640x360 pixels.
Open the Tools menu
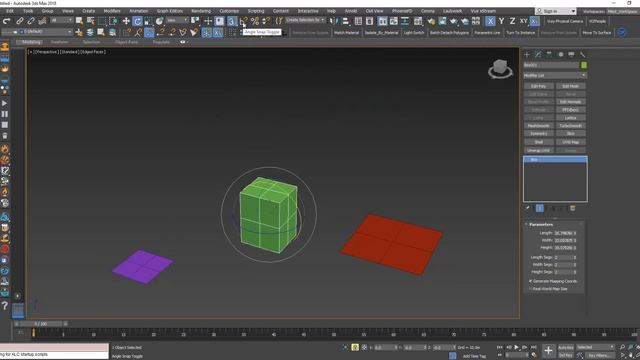pyautogui.click(x=28, y=11)
